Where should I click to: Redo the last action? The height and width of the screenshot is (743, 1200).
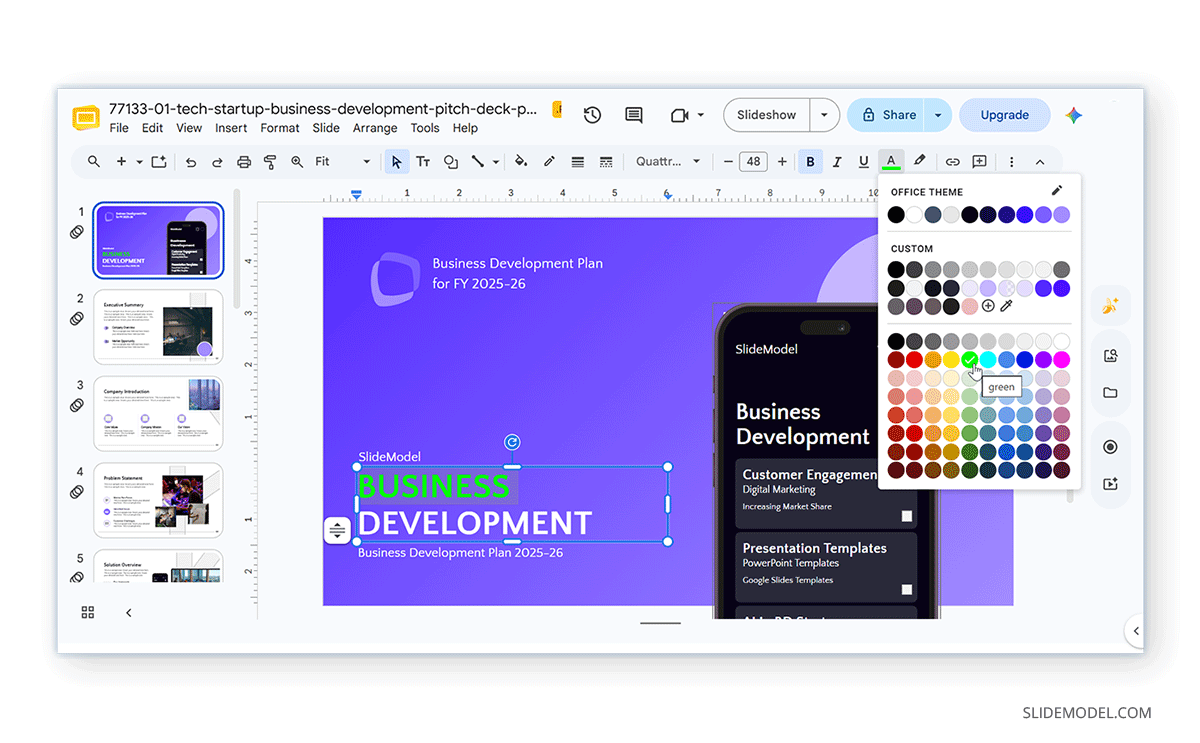pyautogui.click(x=217, y=161)
